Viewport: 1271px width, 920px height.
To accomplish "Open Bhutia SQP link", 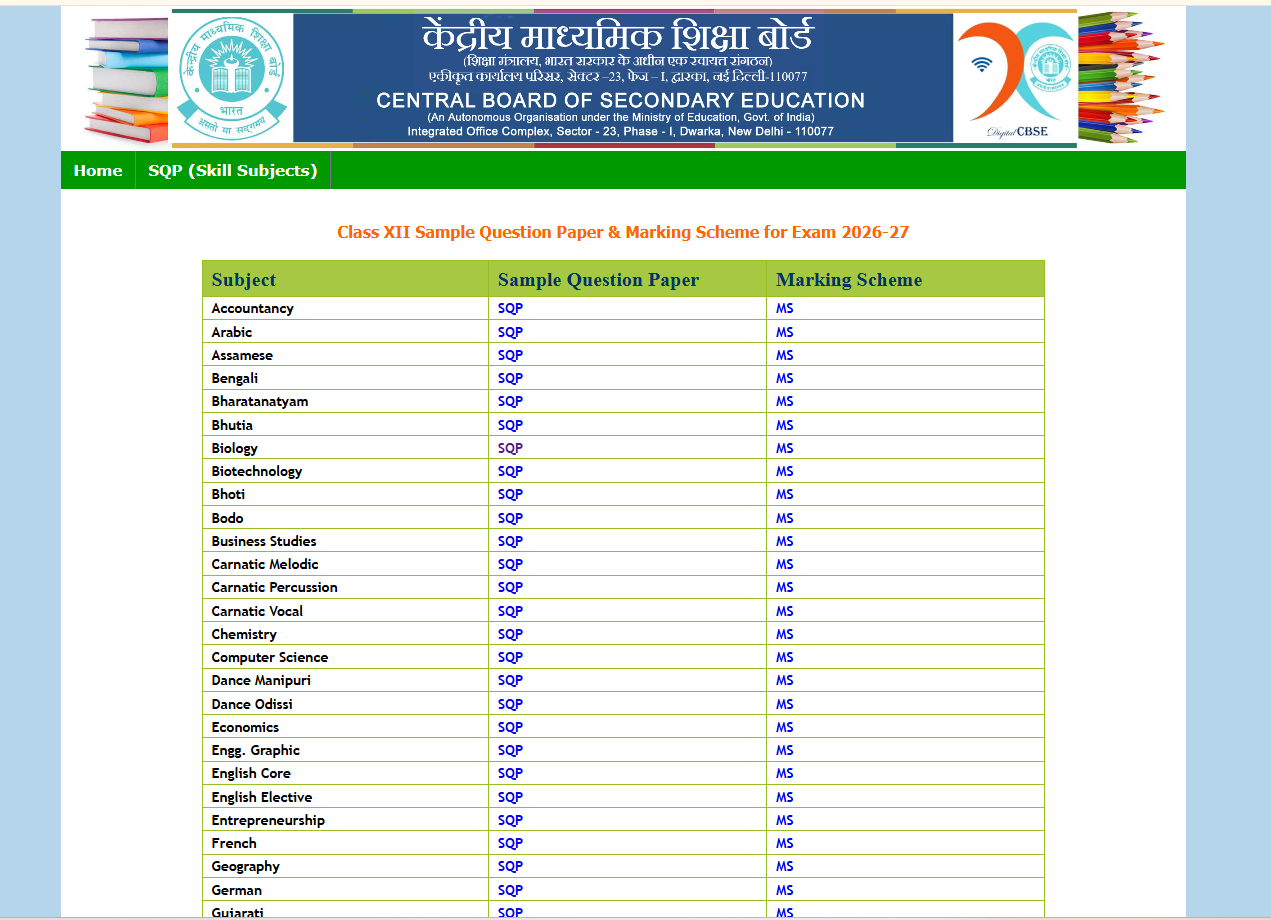I will point(511,425).
